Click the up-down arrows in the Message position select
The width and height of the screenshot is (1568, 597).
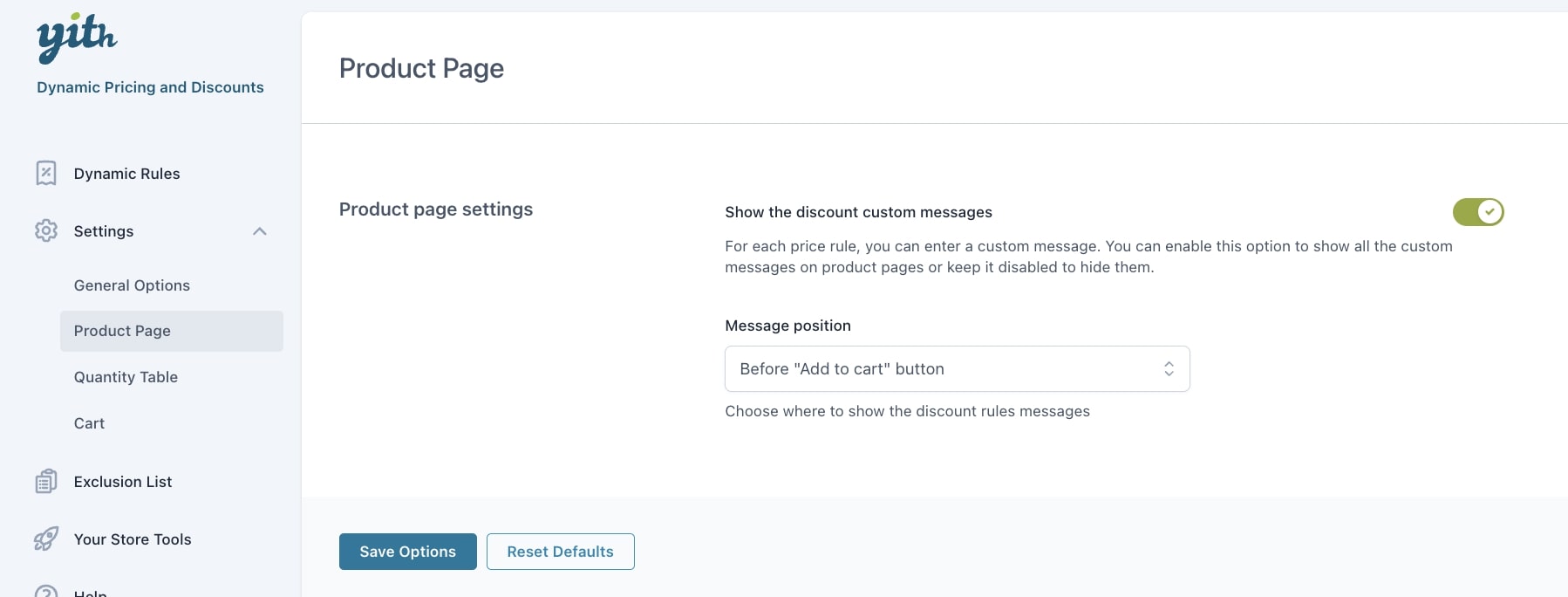coord(1169,369)
